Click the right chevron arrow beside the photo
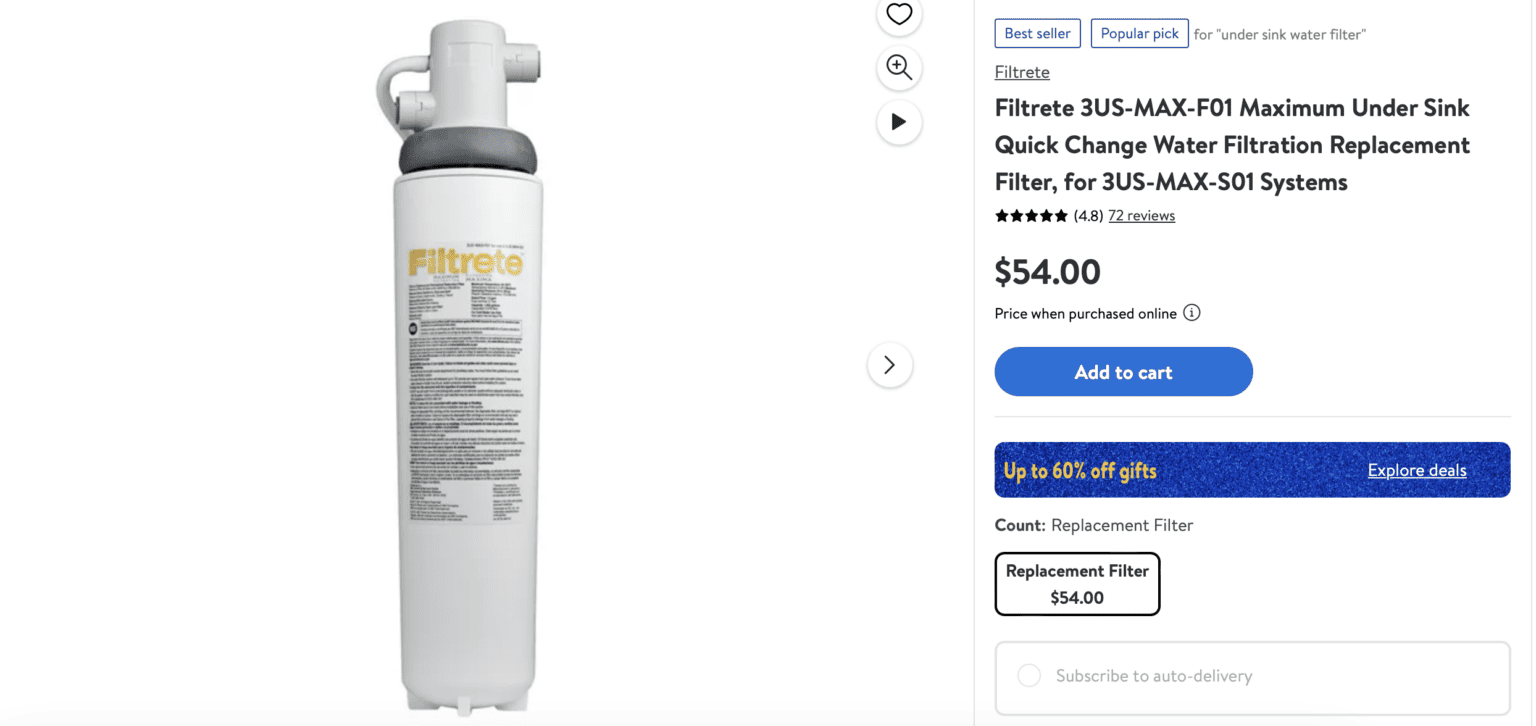 click(x=889, y=364)
